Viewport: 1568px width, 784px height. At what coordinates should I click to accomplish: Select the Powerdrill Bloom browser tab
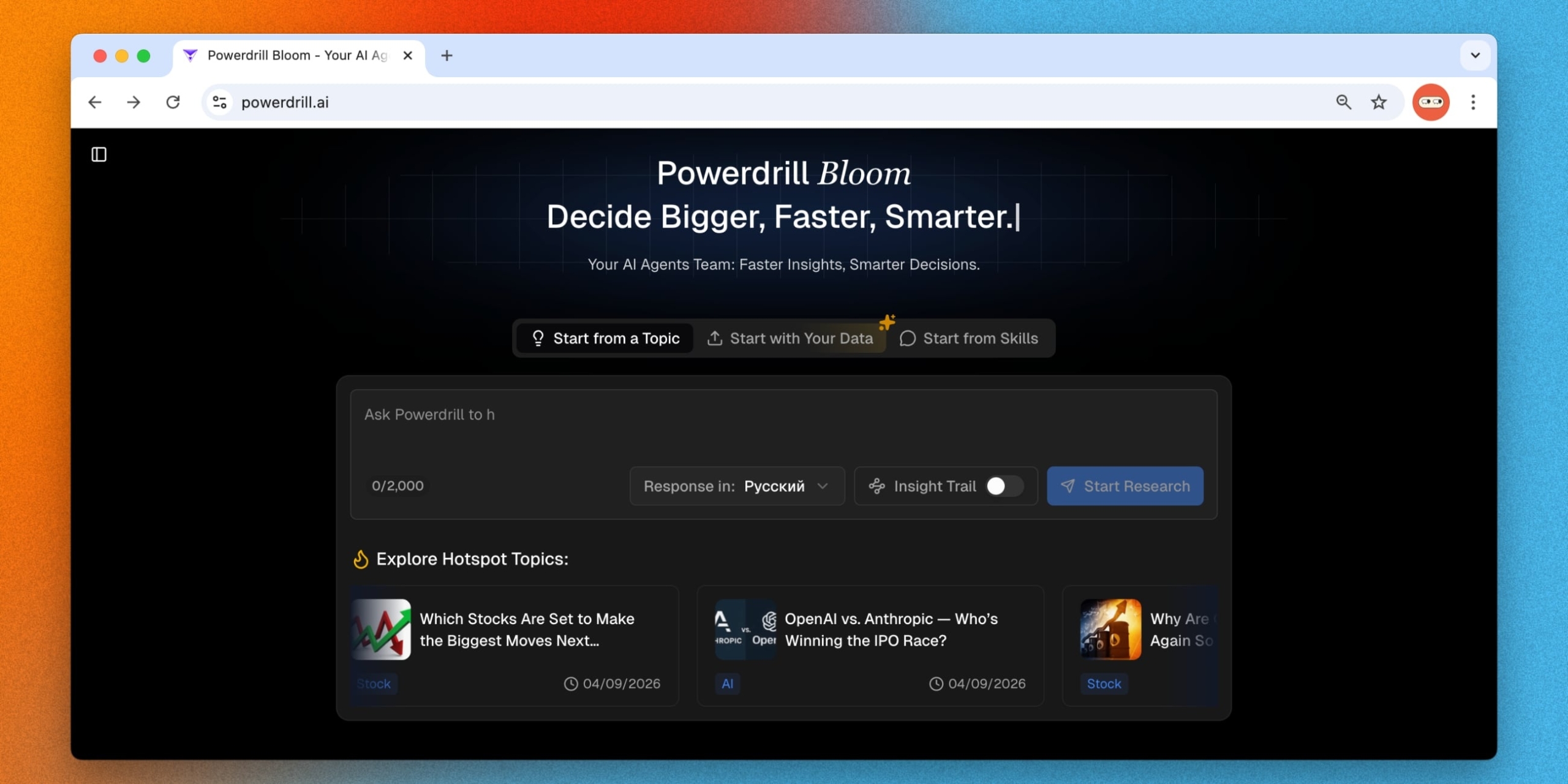[288, 55]
